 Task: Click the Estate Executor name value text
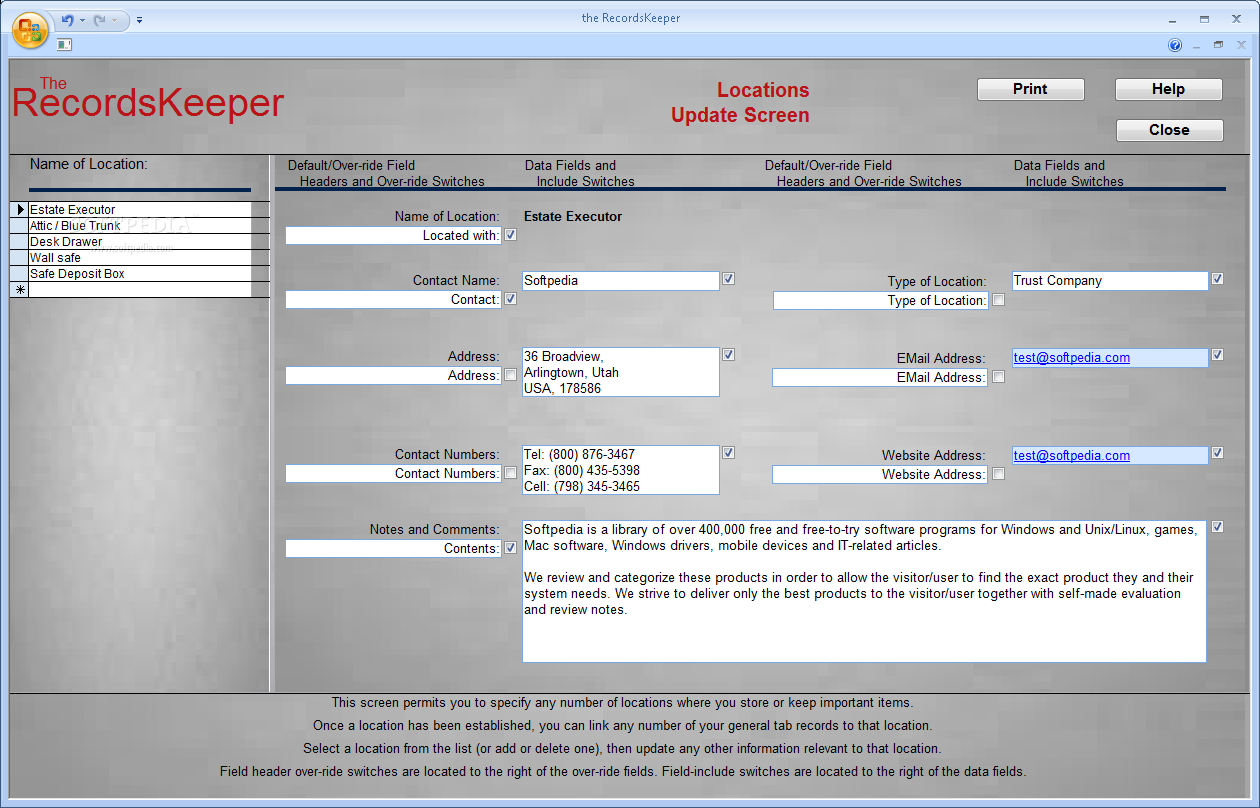(573, 217)
